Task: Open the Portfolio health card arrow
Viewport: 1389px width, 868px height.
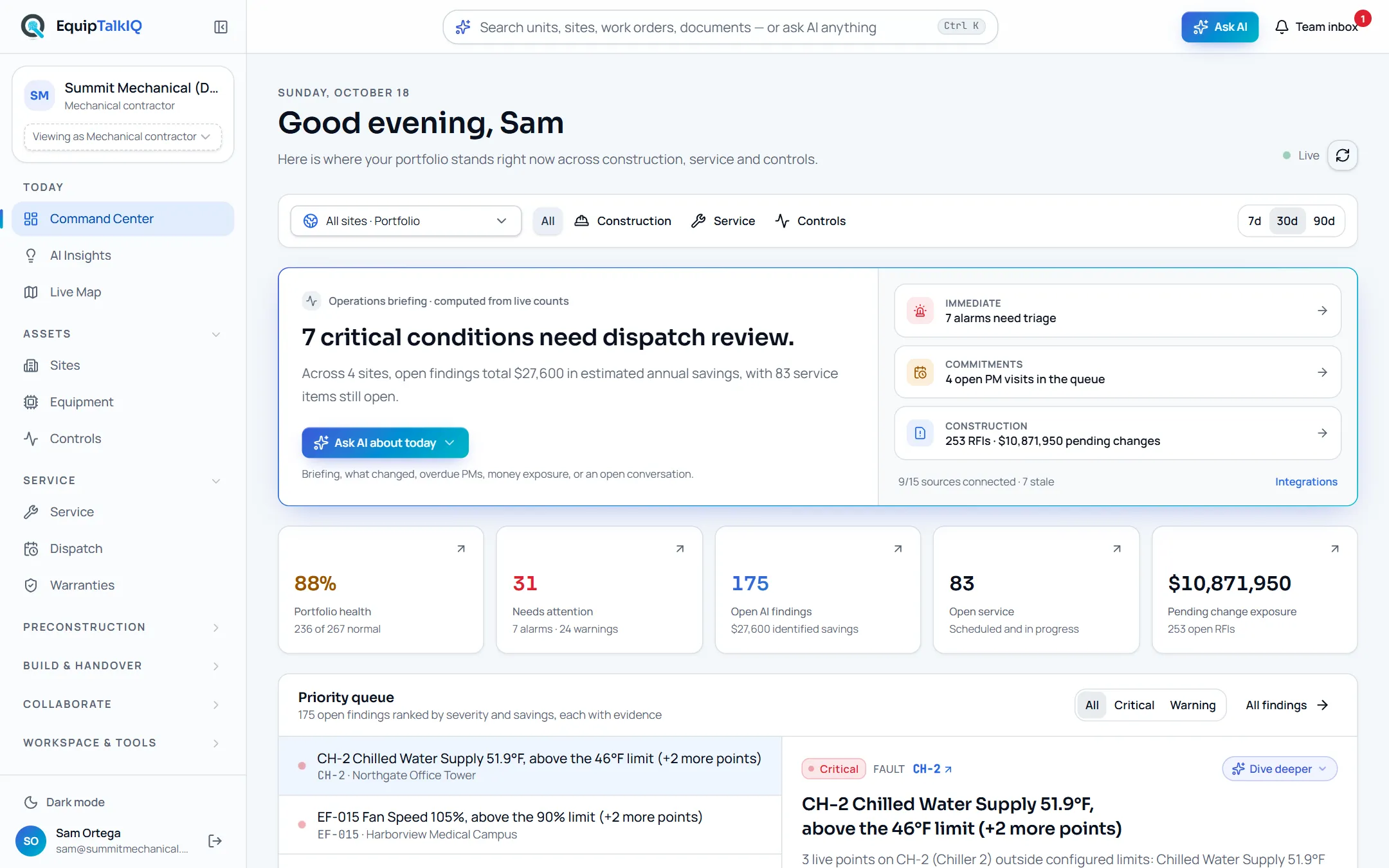Action: click(461, 548)
